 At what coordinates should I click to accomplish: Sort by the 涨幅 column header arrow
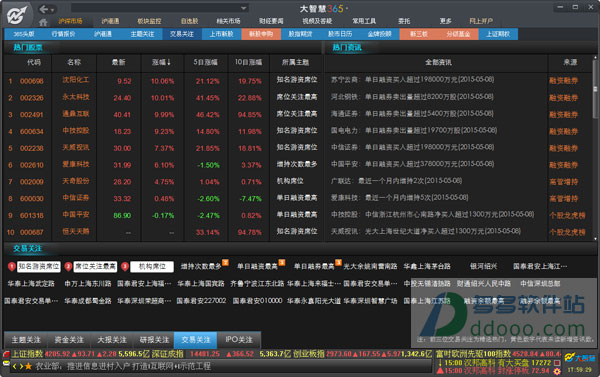point(169,62)
